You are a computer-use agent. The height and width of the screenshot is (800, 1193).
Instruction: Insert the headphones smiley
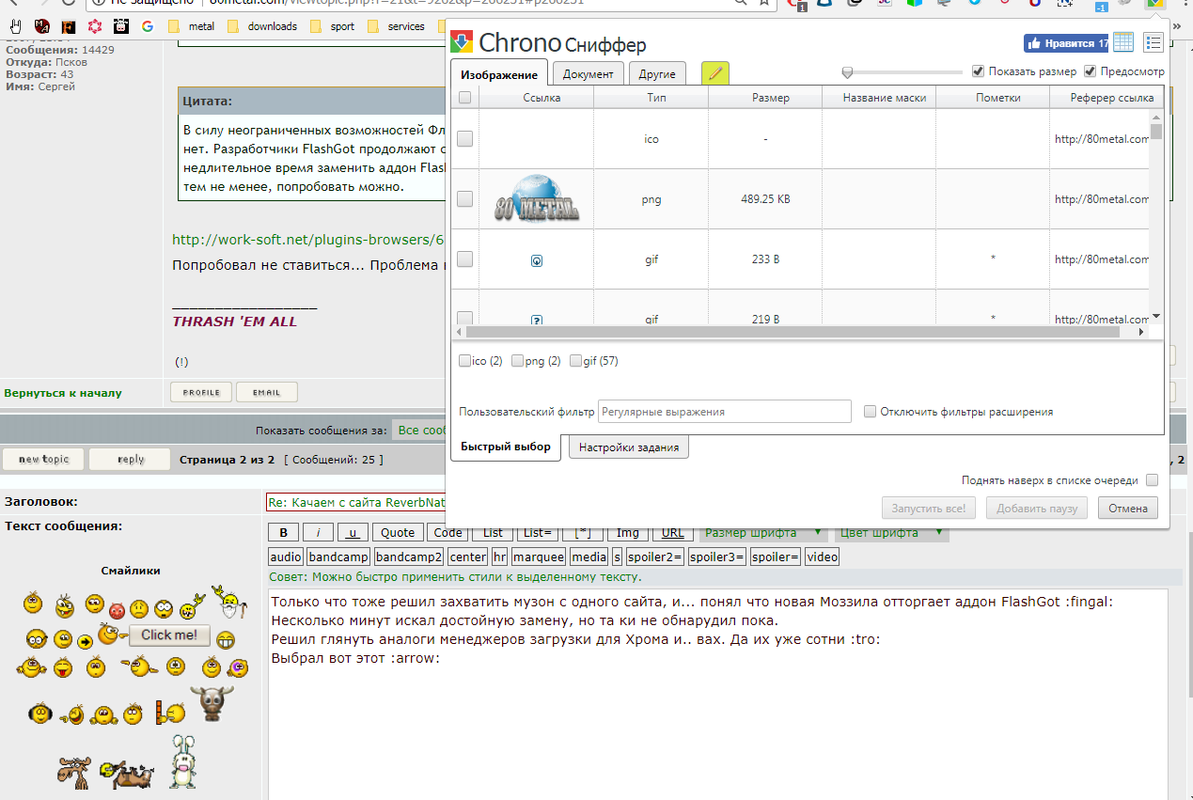40,713
